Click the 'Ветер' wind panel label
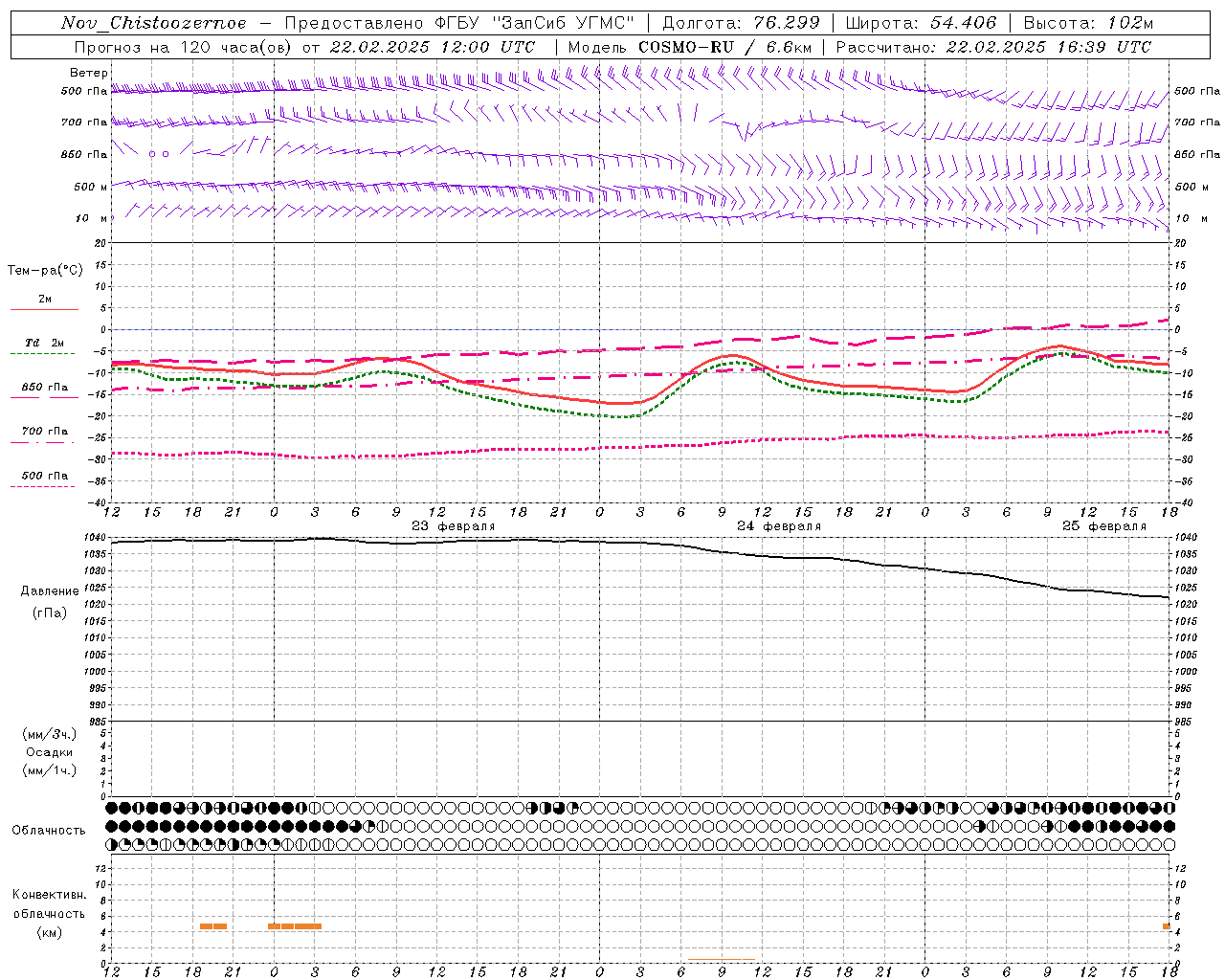This screenshot has height=980, width=1225. click(x=89, y=73)
